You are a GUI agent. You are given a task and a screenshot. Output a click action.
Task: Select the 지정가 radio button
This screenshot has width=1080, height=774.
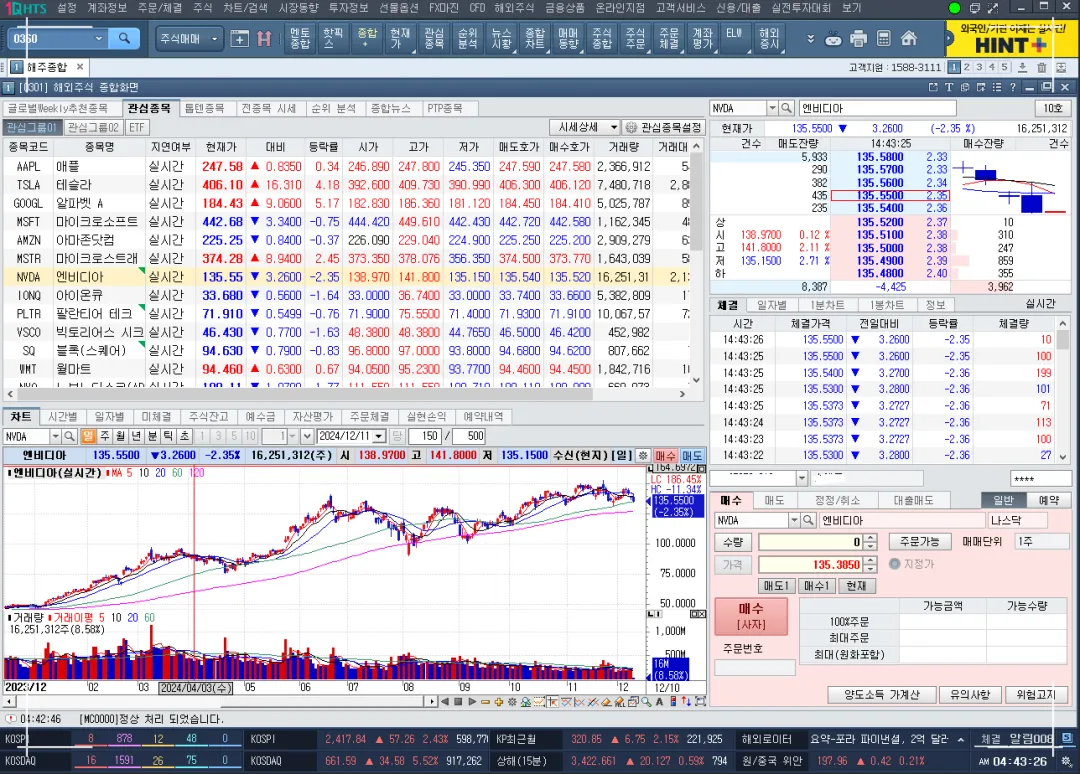click(895, 563)
